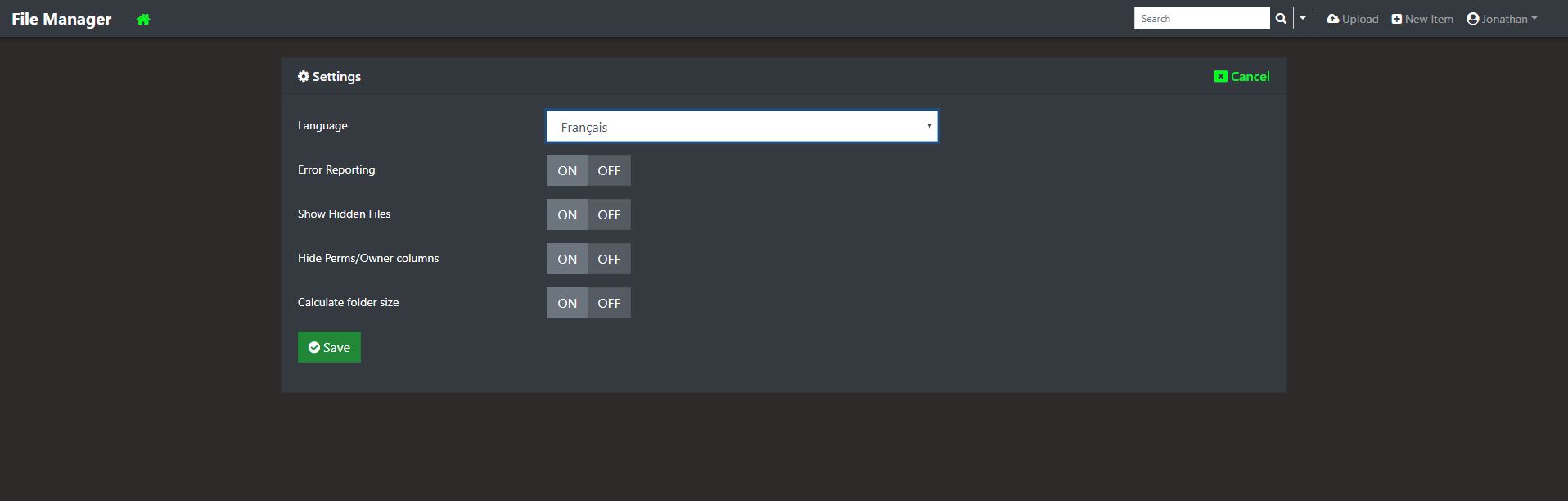Click the checkmark icon inside the Save button

315,347
